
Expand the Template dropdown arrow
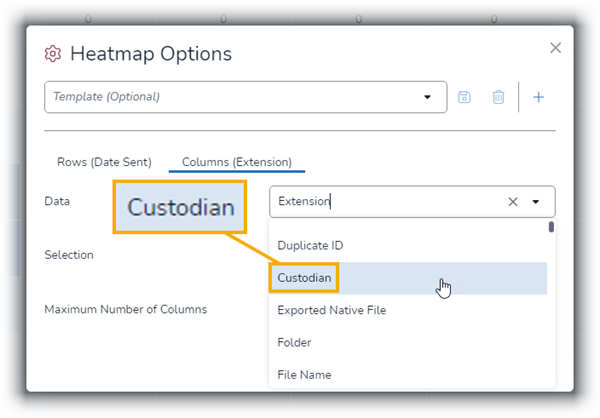[427, 97]
